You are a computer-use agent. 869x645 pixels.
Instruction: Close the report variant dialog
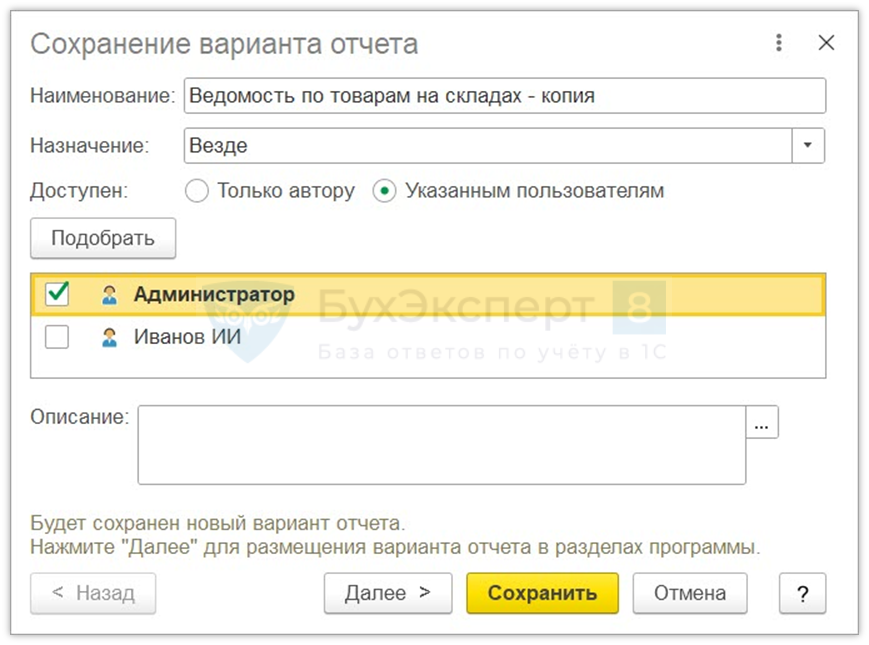[x=826, y=43]
